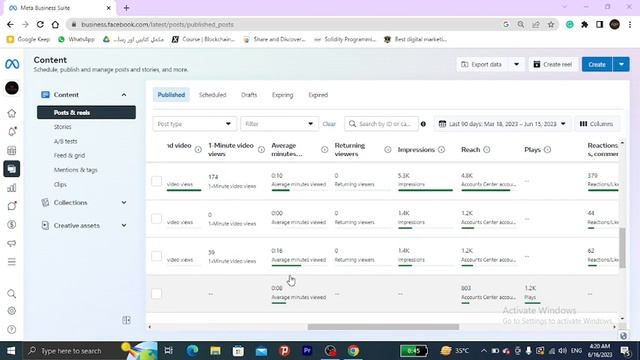Open A/B tests in sidebar

(65, 141)
